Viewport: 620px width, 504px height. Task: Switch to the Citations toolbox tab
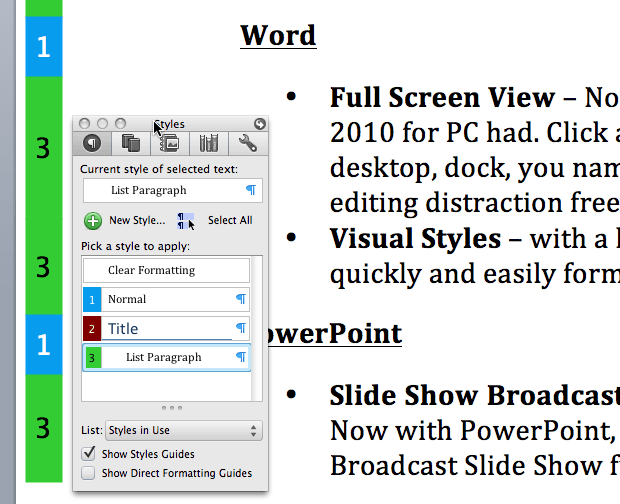(131, 143)
